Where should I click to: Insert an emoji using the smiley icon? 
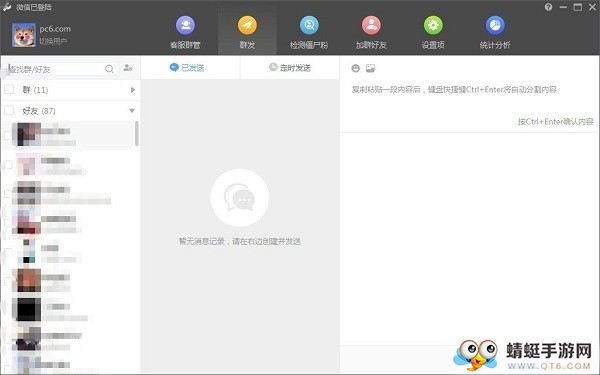[x=355, y=68]
